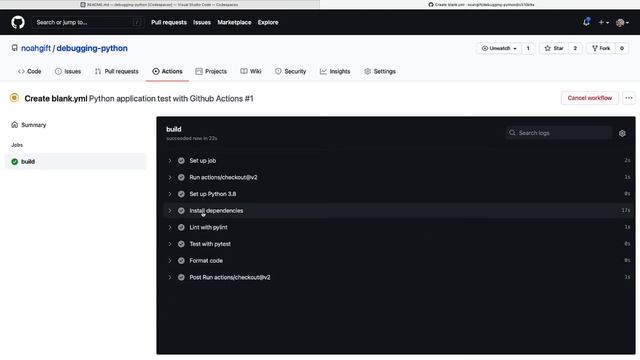This screenshot has width=640, height=360.
Task: Expand the Run actions/checkout@v2 step
Action: click(170, 178)
